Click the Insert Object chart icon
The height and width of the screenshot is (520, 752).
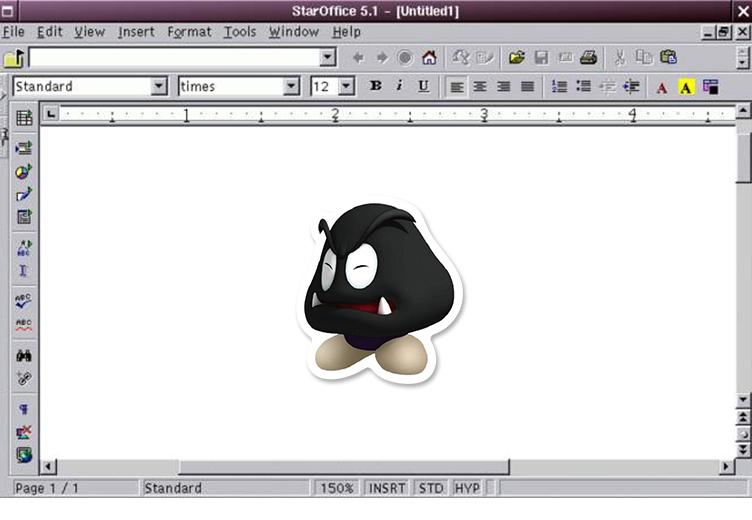[24, 171]
